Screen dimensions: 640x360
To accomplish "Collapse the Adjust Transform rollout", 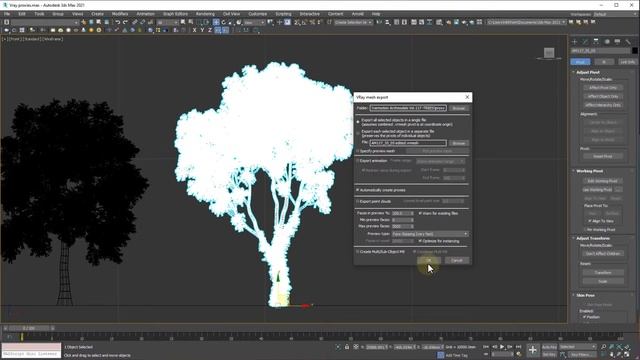I will (593, 238).
